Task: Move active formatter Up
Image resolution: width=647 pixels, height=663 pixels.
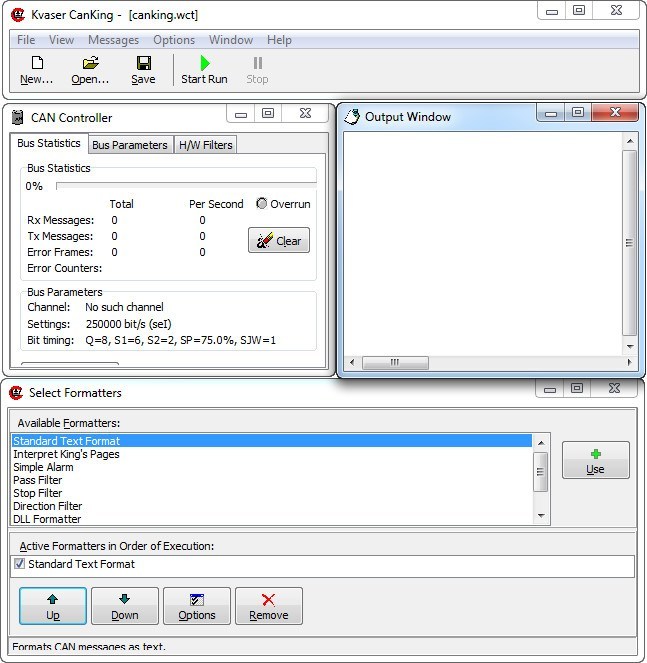Action: coord(53,606)
